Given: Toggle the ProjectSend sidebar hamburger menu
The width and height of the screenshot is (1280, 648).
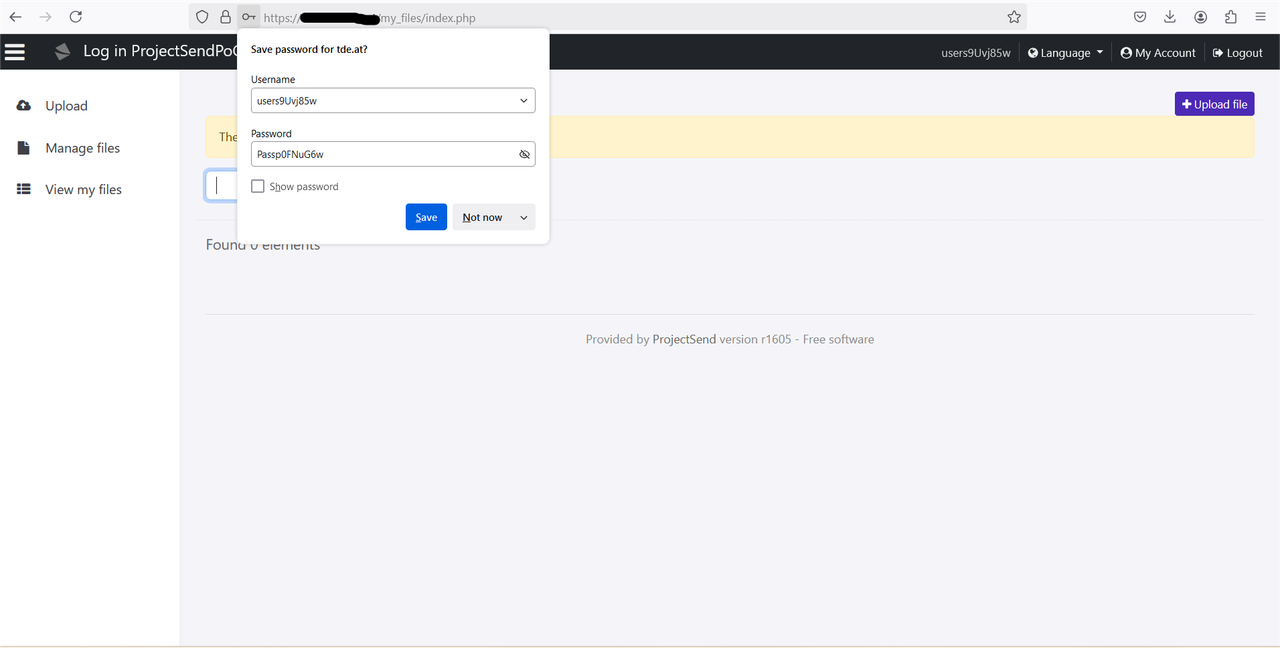Looking at the screenshot, I should 15,51.
